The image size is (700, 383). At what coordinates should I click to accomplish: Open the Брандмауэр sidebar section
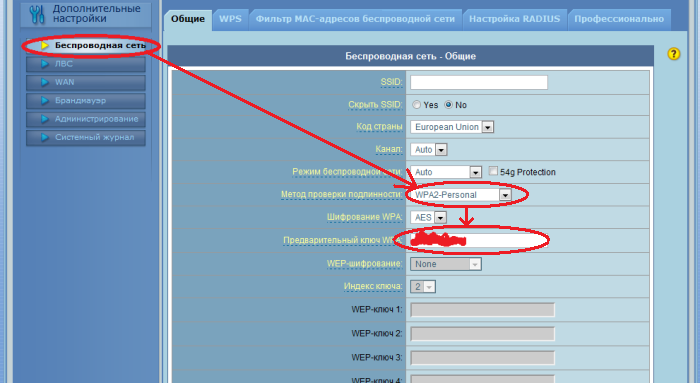click(x=86, y=100)
